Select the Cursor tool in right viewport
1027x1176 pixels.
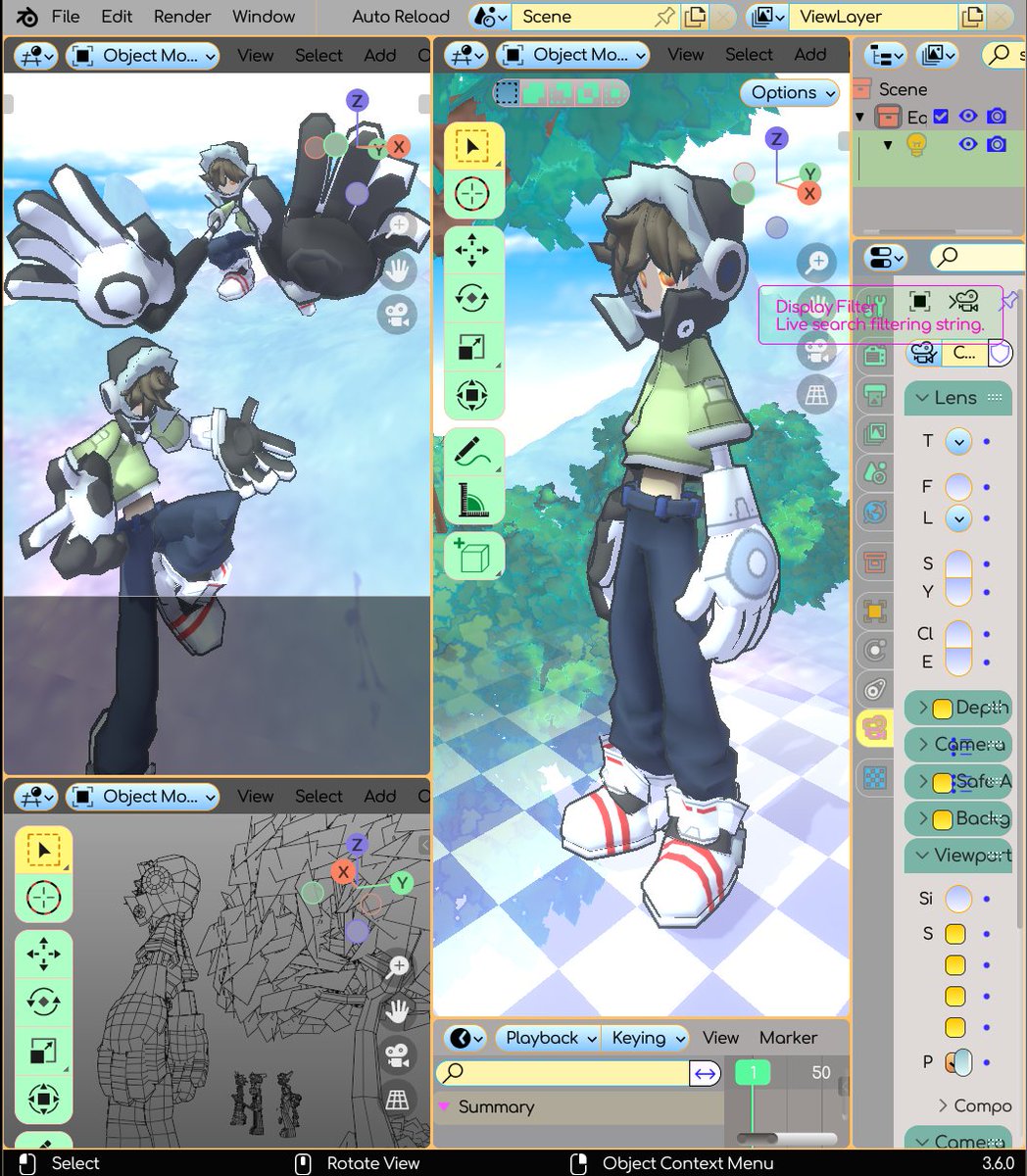(473, 194)
